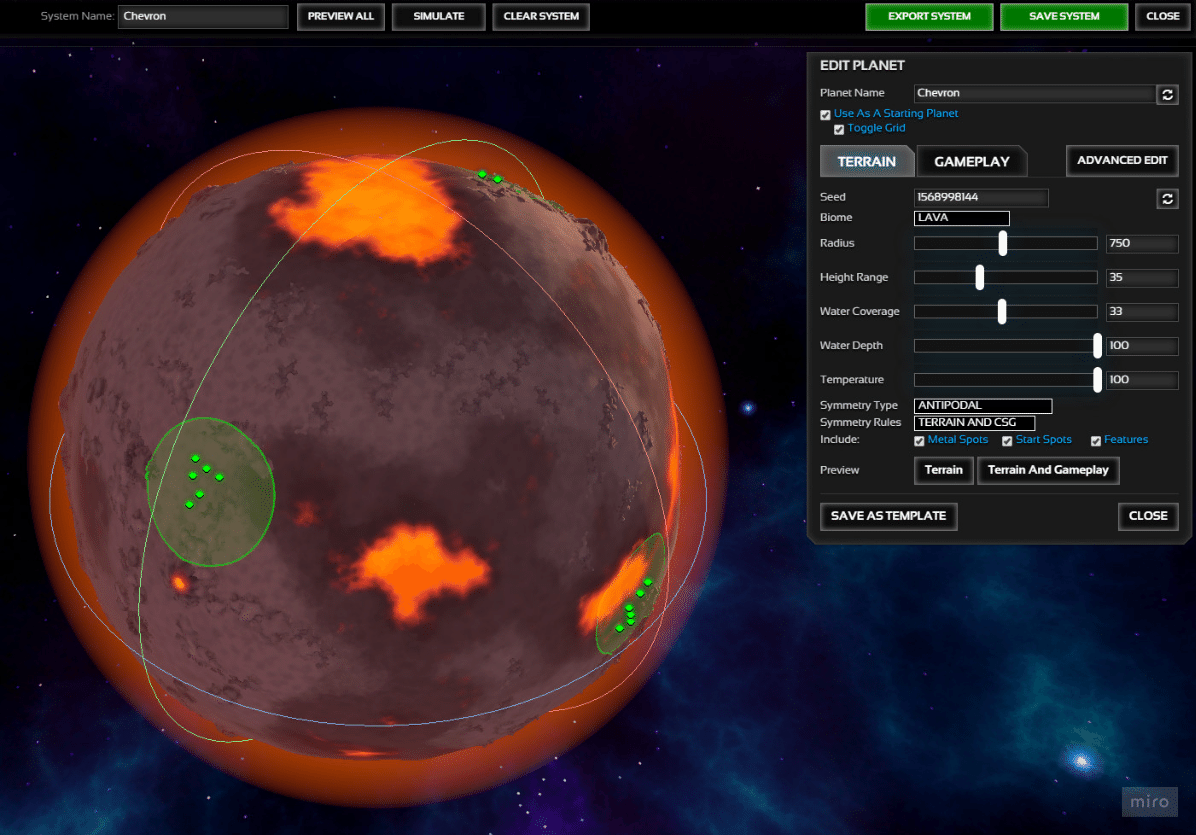Click the Height Range slider handle
This screenshot has height=835, width=1196.
coord(980,278)
